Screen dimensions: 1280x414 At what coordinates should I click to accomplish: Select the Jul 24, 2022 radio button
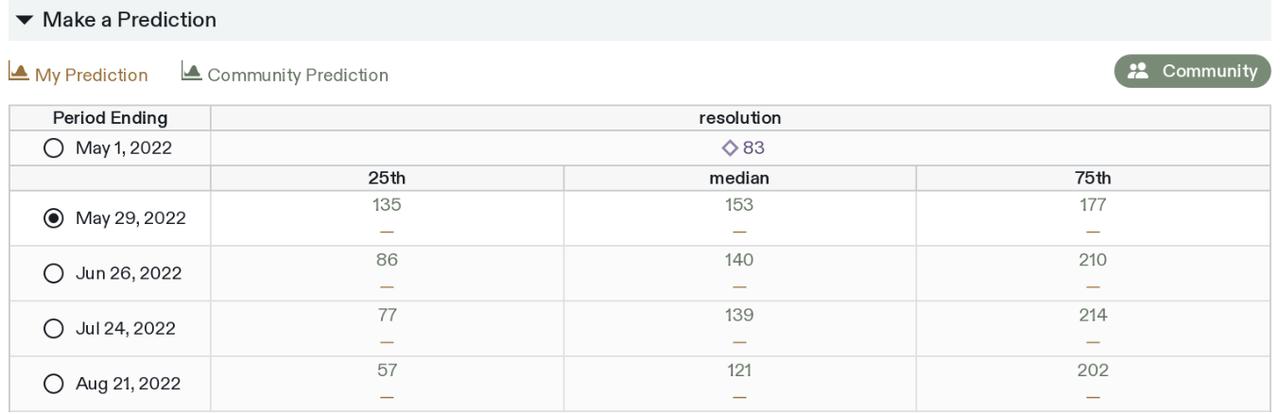coord(53,328)
